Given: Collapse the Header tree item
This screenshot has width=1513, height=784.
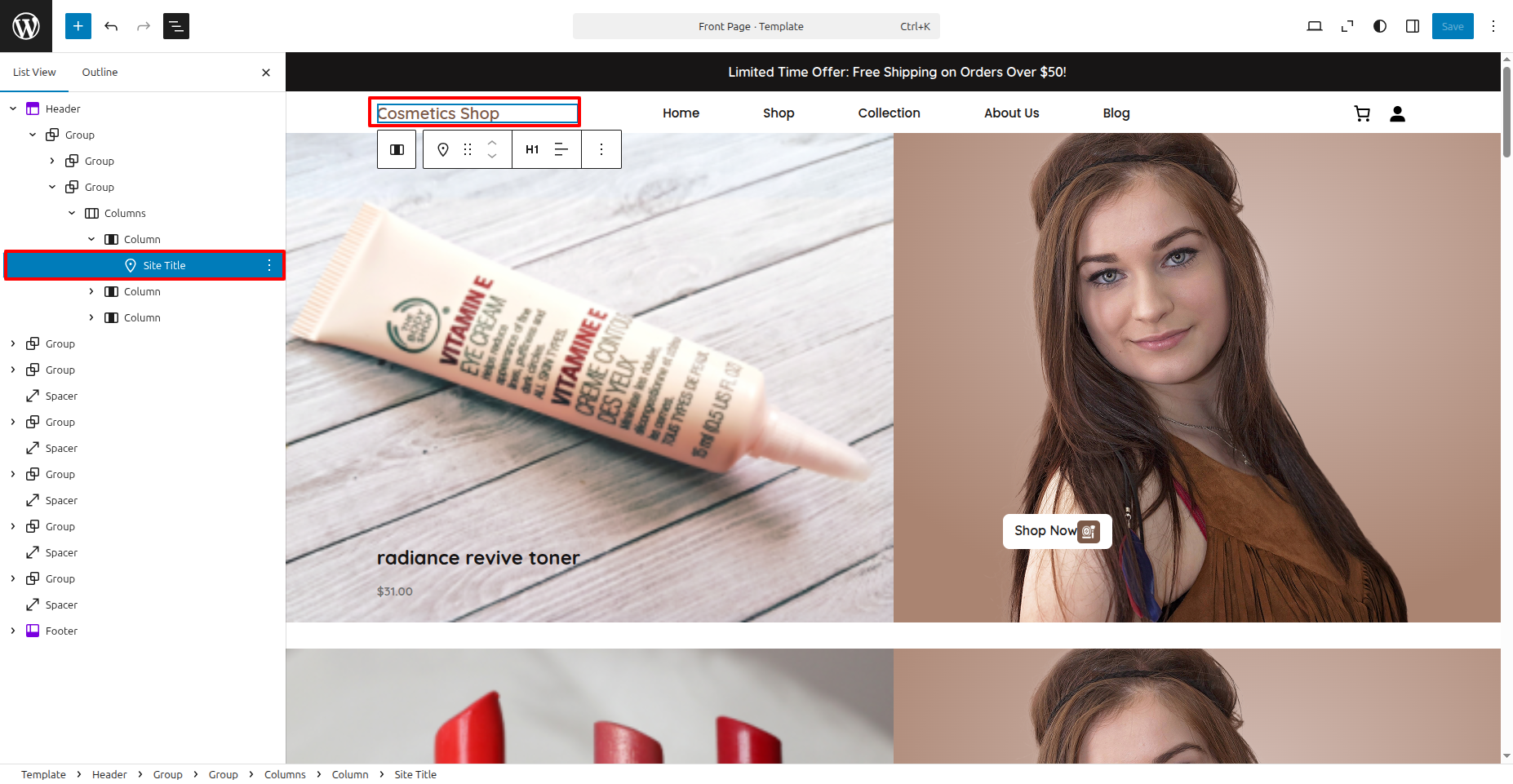Looking at the screenshot, I should coord(13,109).
